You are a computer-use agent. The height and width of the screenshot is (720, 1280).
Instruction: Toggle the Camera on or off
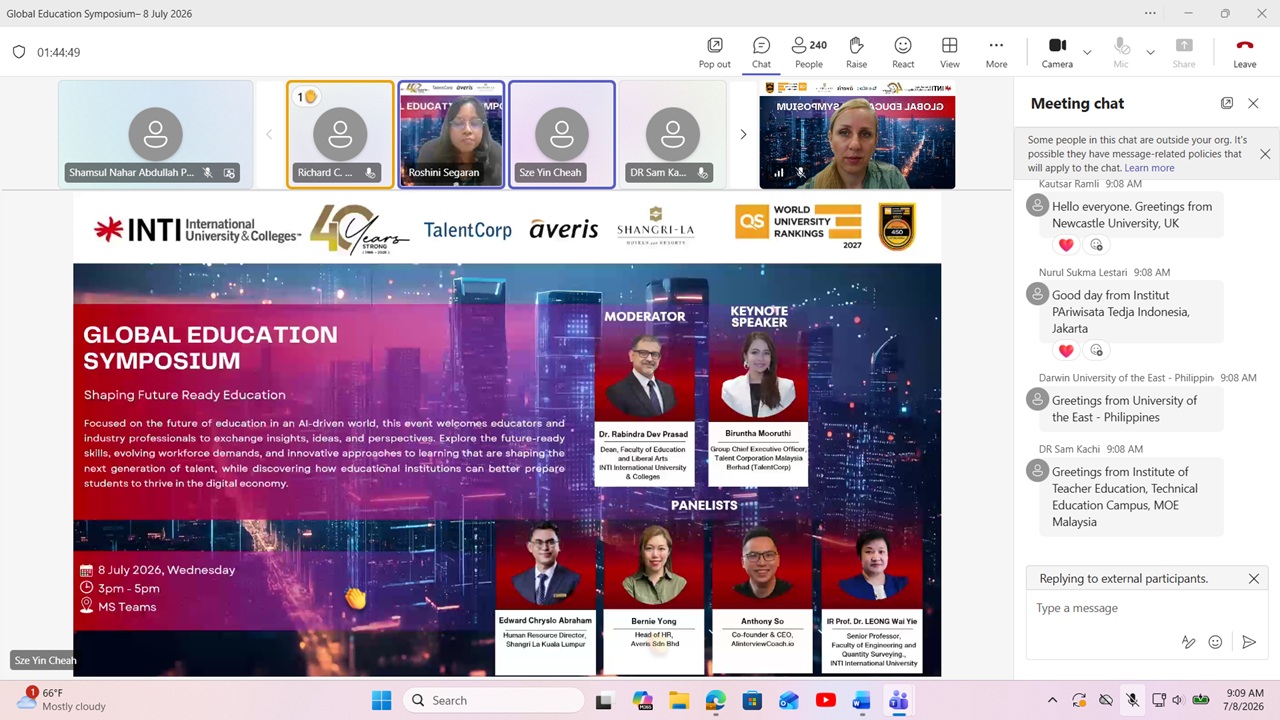click(x=1057, y=52)
